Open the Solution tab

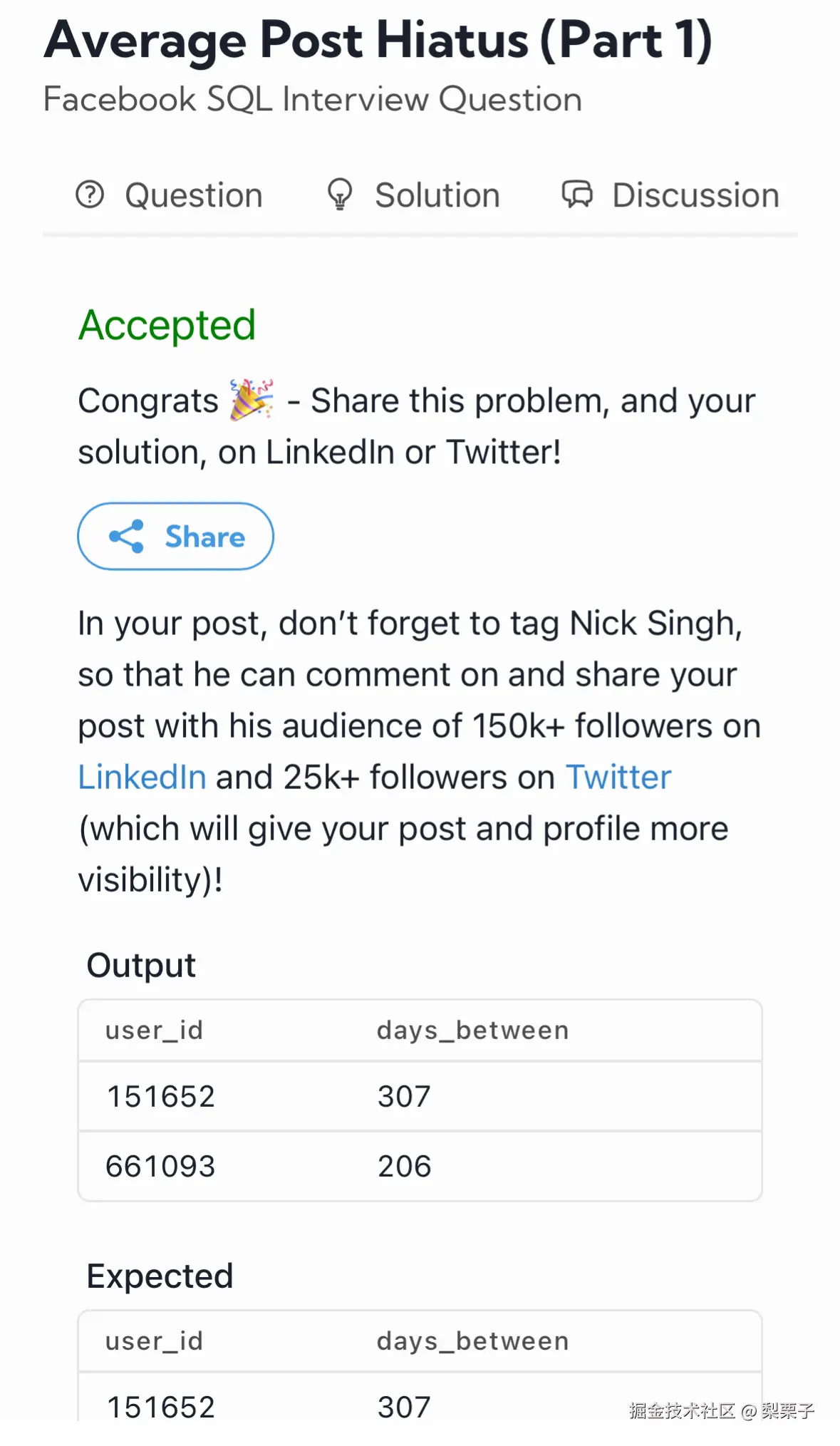pyautogui.click(x=437, y=195)
